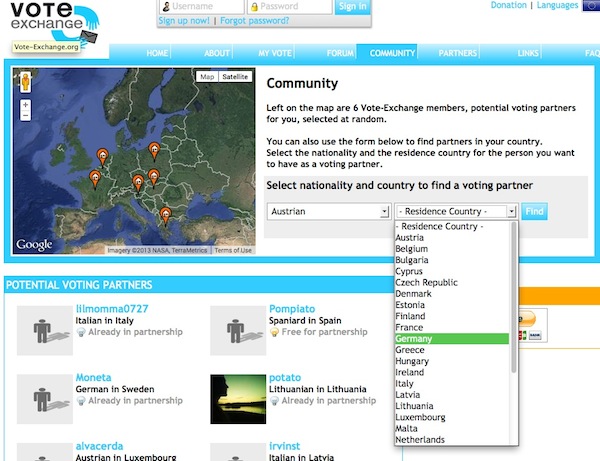Choose Belgium from the country list
This screenshot has width=600, height=461.
pos(452,249)
